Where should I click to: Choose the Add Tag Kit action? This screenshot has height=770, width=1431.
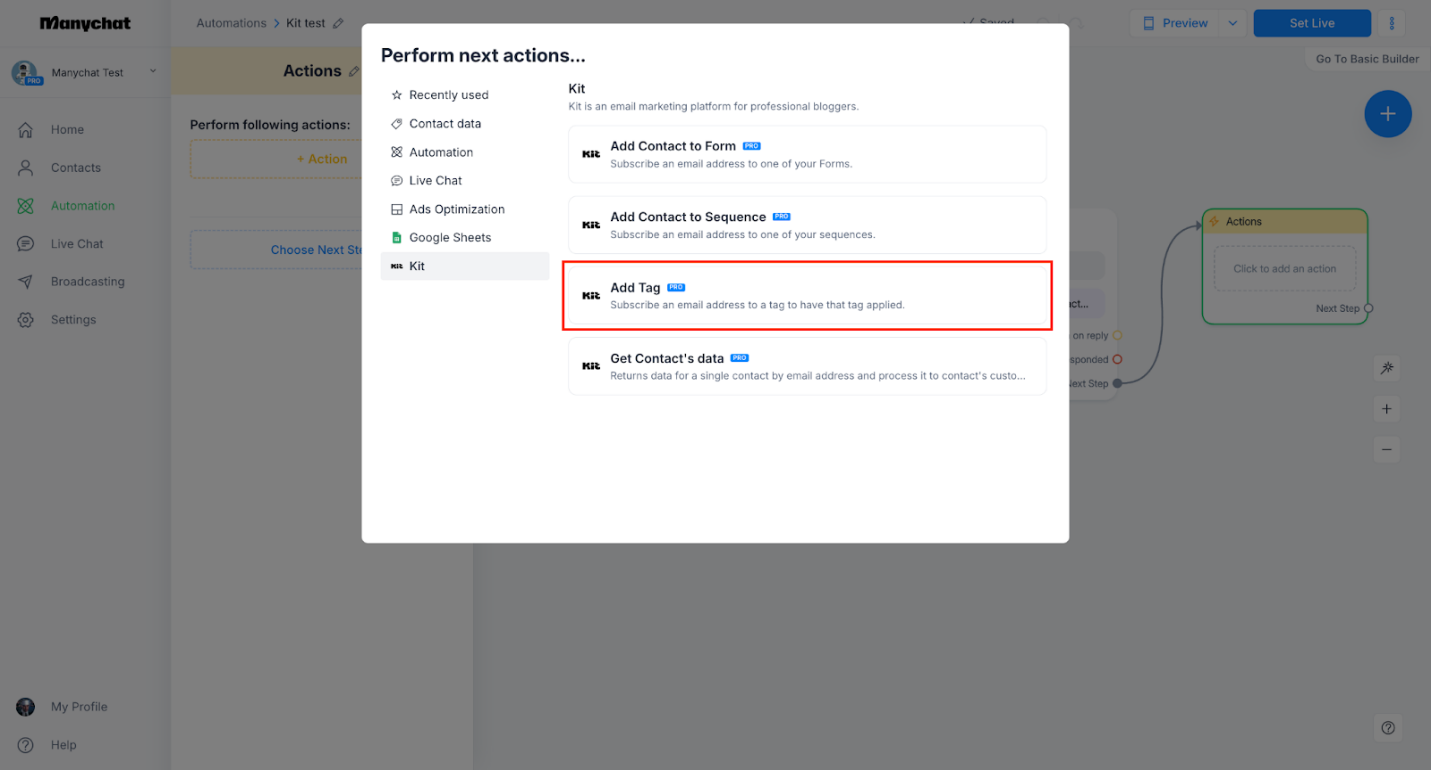807,295
